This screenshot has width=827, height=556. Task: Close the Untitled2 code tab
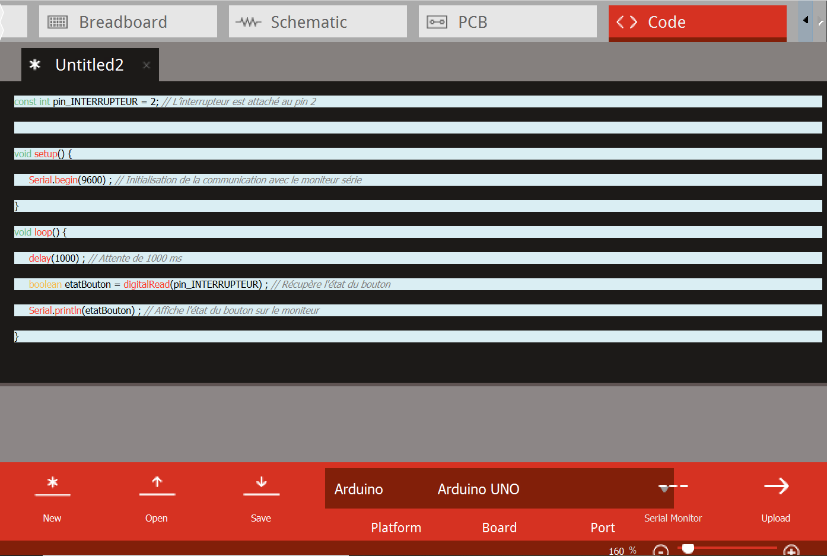(x=146, y=65)
